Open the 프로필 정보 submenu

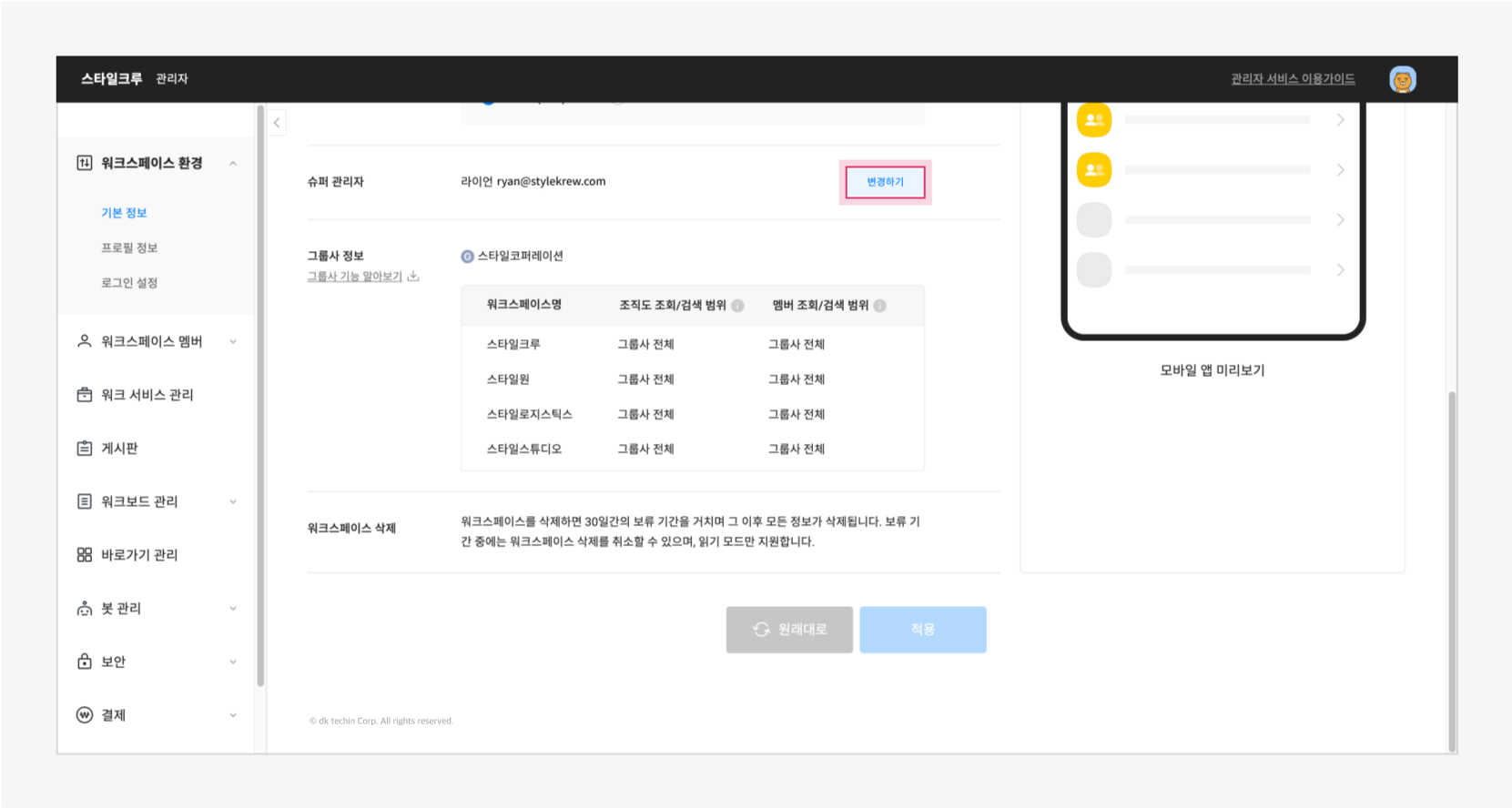[129, 247]
